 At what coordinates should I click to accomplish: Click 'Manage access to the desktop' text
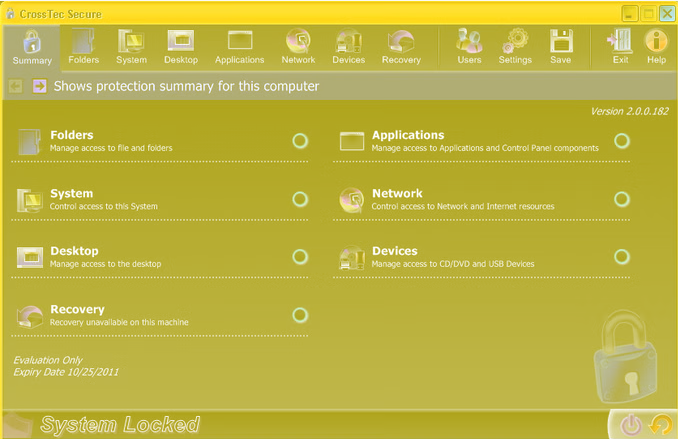pyautogui.click(x=106, y=264)
